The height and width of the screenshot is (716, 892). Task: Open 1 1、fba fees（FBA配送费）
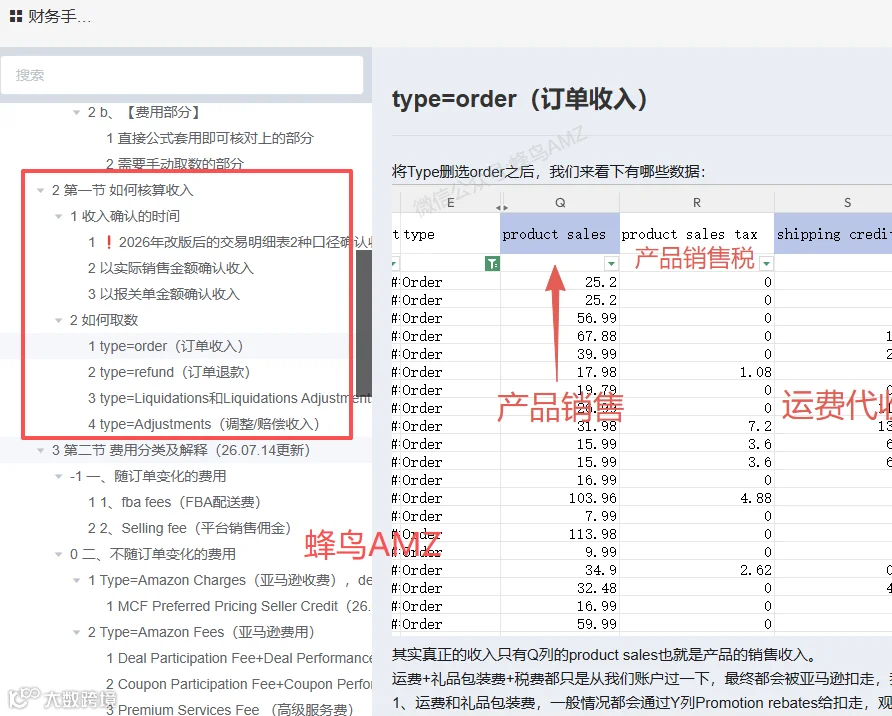[174, 502]
